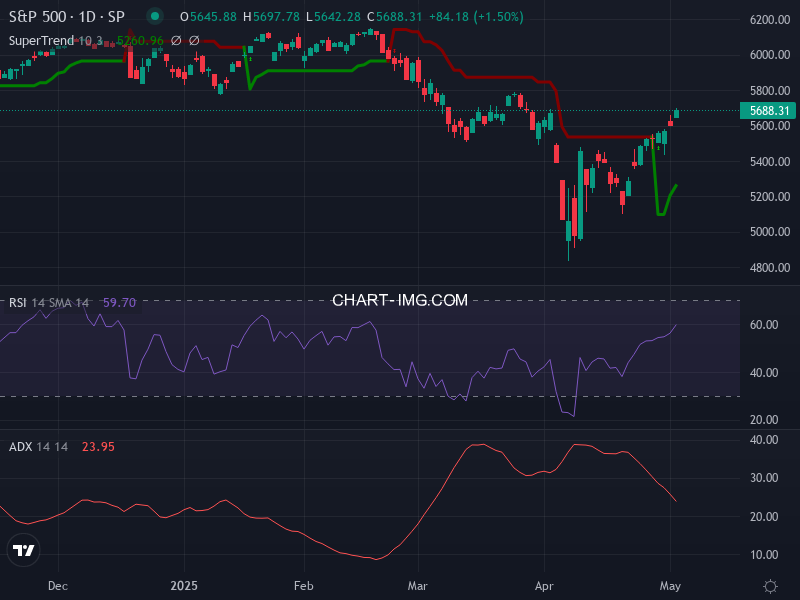Click the low price L5642.28
This screenshot has height=600, width=800.
pyautogui.click(x=334, y=17)
